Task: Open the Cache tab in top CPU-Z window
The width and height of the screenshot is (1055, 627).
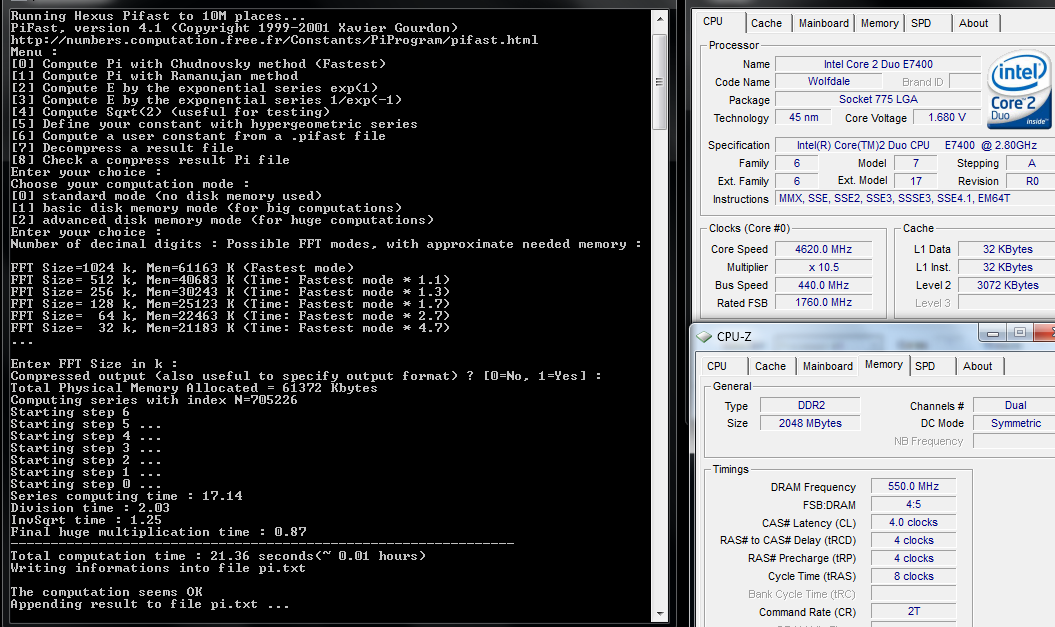Action: coord(766,23)
